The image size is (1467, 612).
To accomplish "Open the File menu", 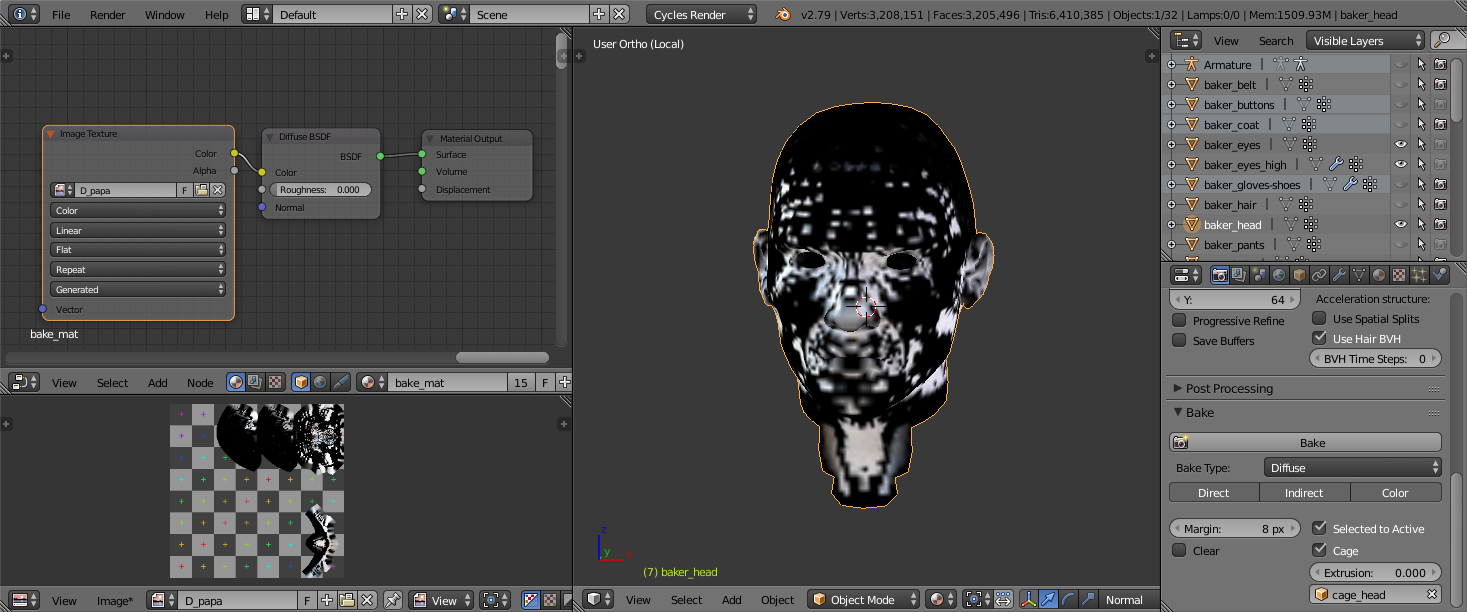I will (x=61, y=15).
